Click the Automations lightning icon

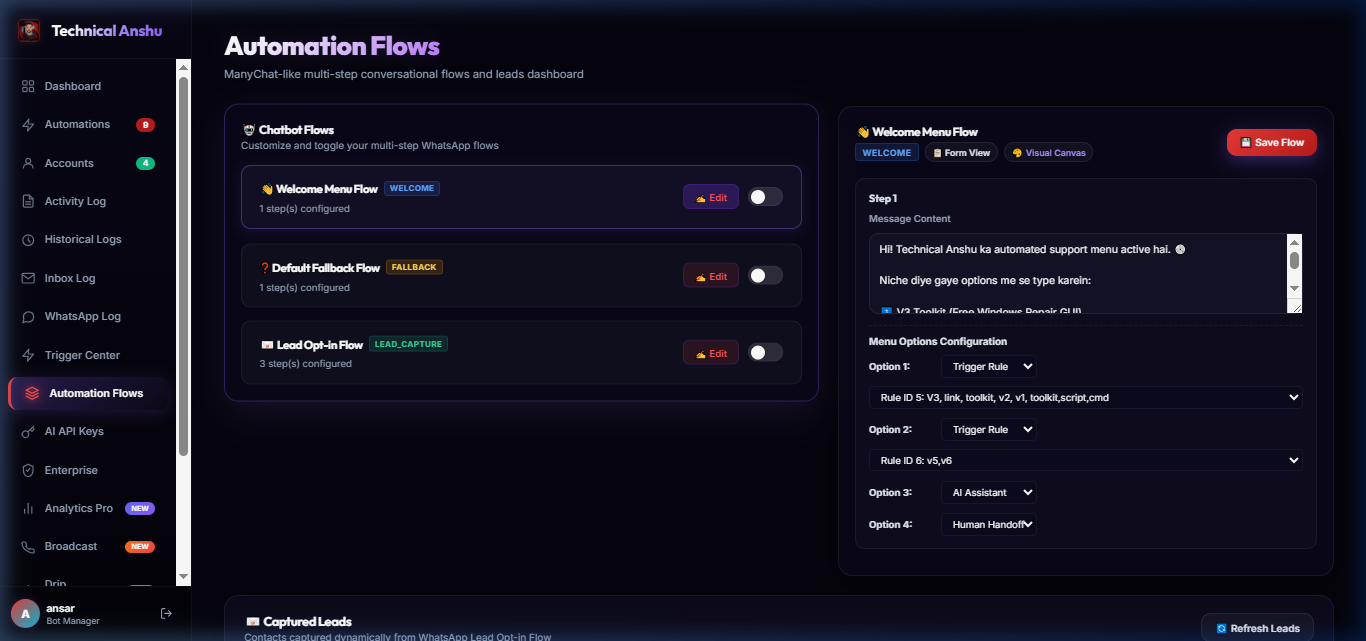point(28,125)
